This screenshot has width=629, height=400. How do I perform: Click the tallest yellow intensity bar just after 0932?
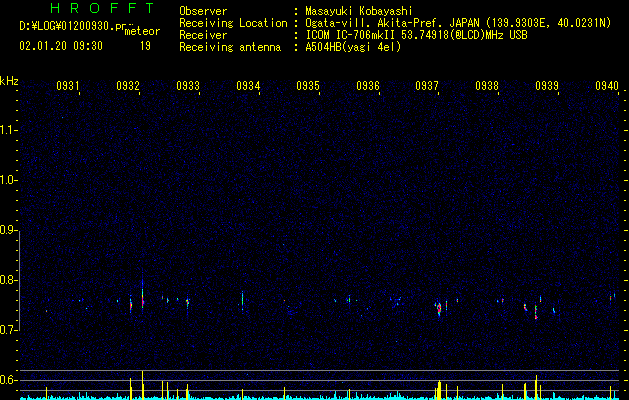tap(142, 385)
